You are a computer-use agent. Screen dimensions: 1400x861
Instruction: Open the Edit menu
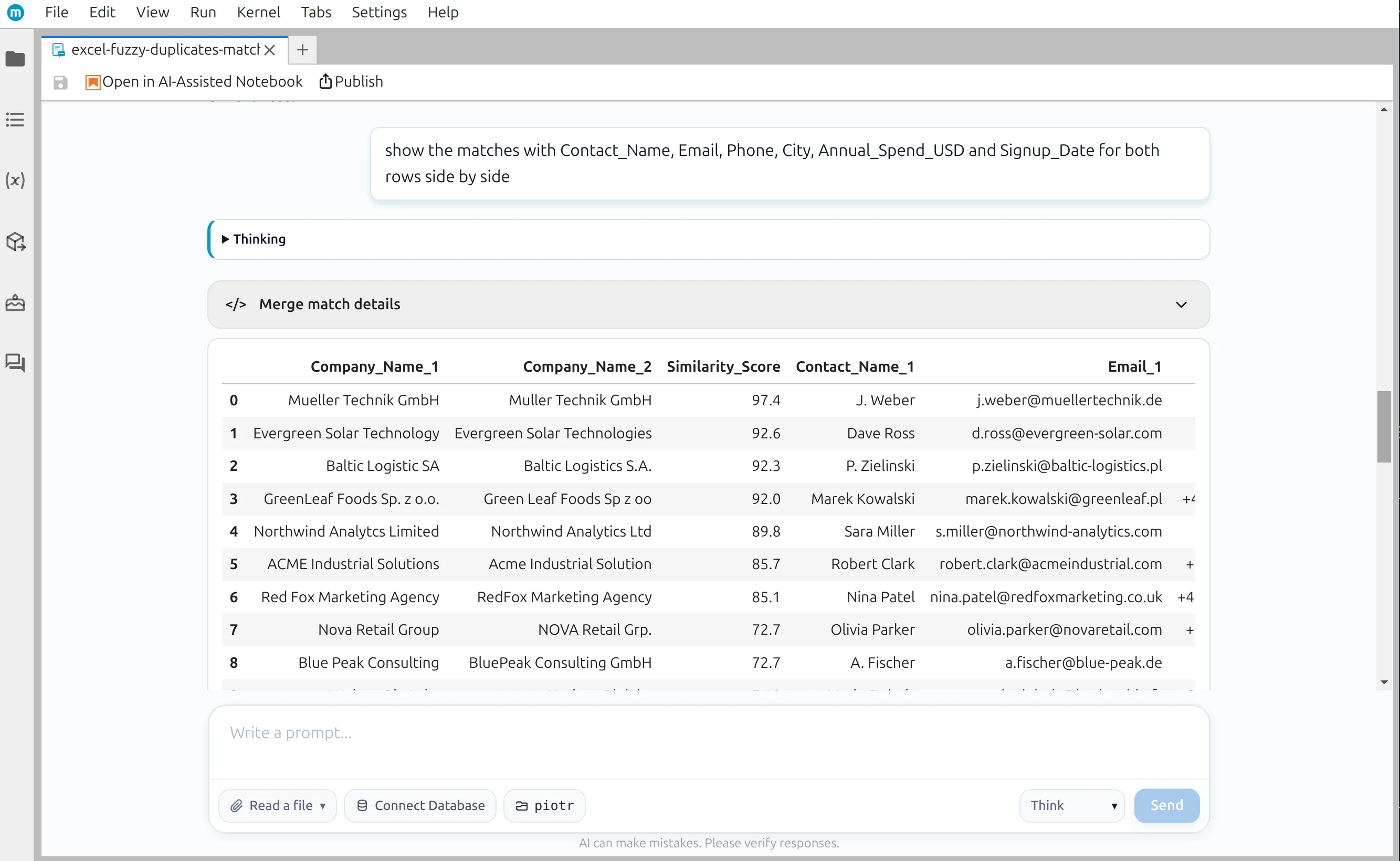(x=102, y=12)
